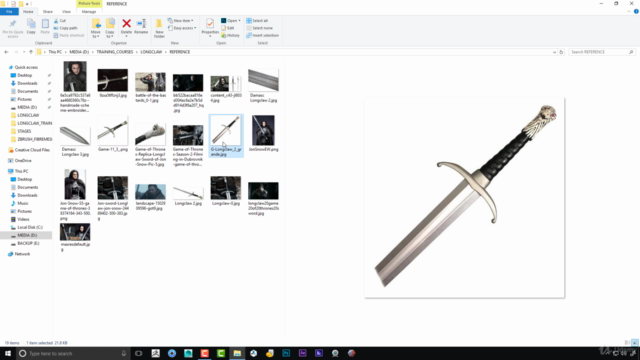The width and height of the screenshot is (640, 360).
Task: Click the Copy ribbon icon
Action: [31, 27]
